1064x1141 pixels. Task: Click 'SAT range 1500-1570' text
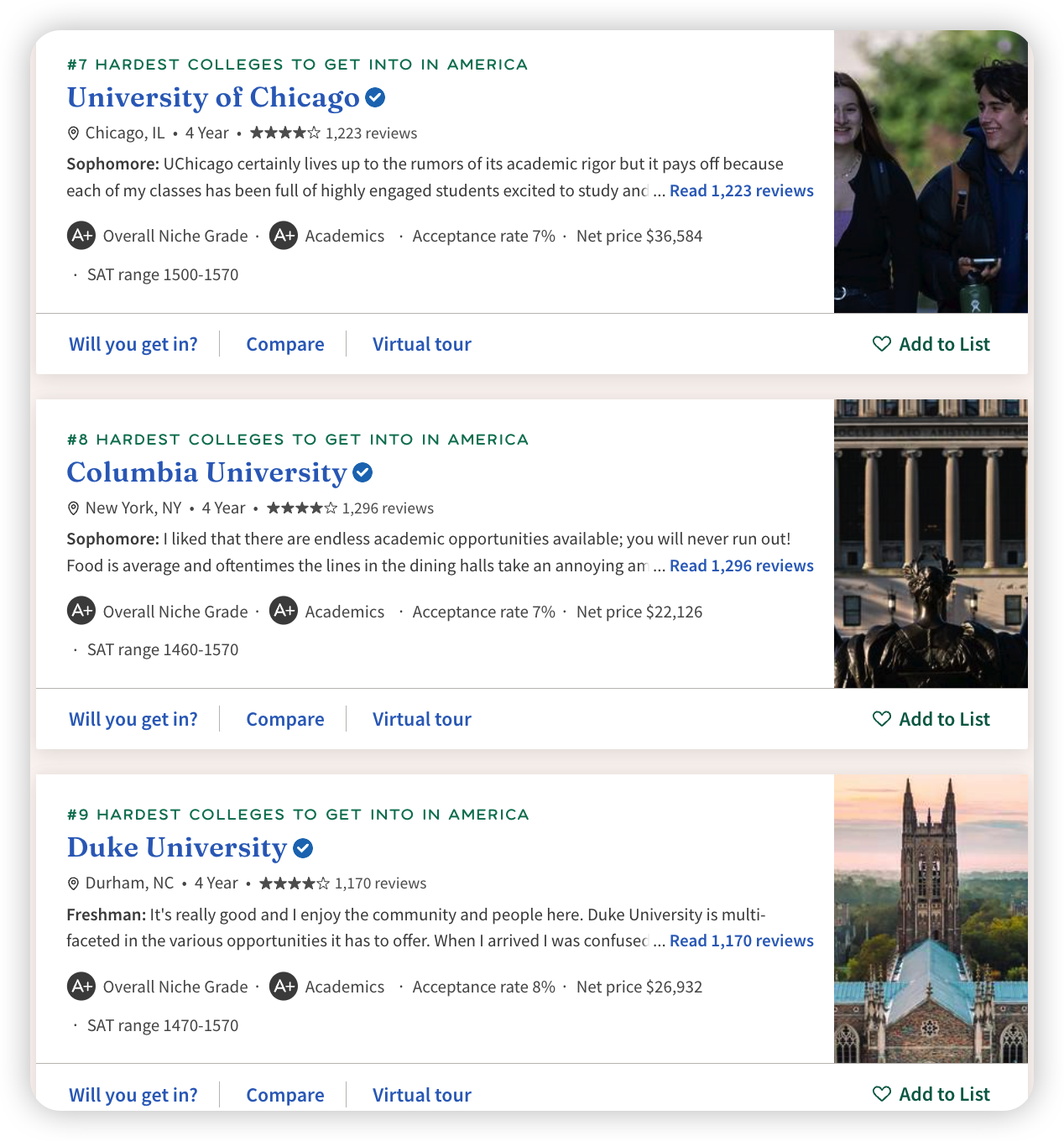click(x=163, y=275)
